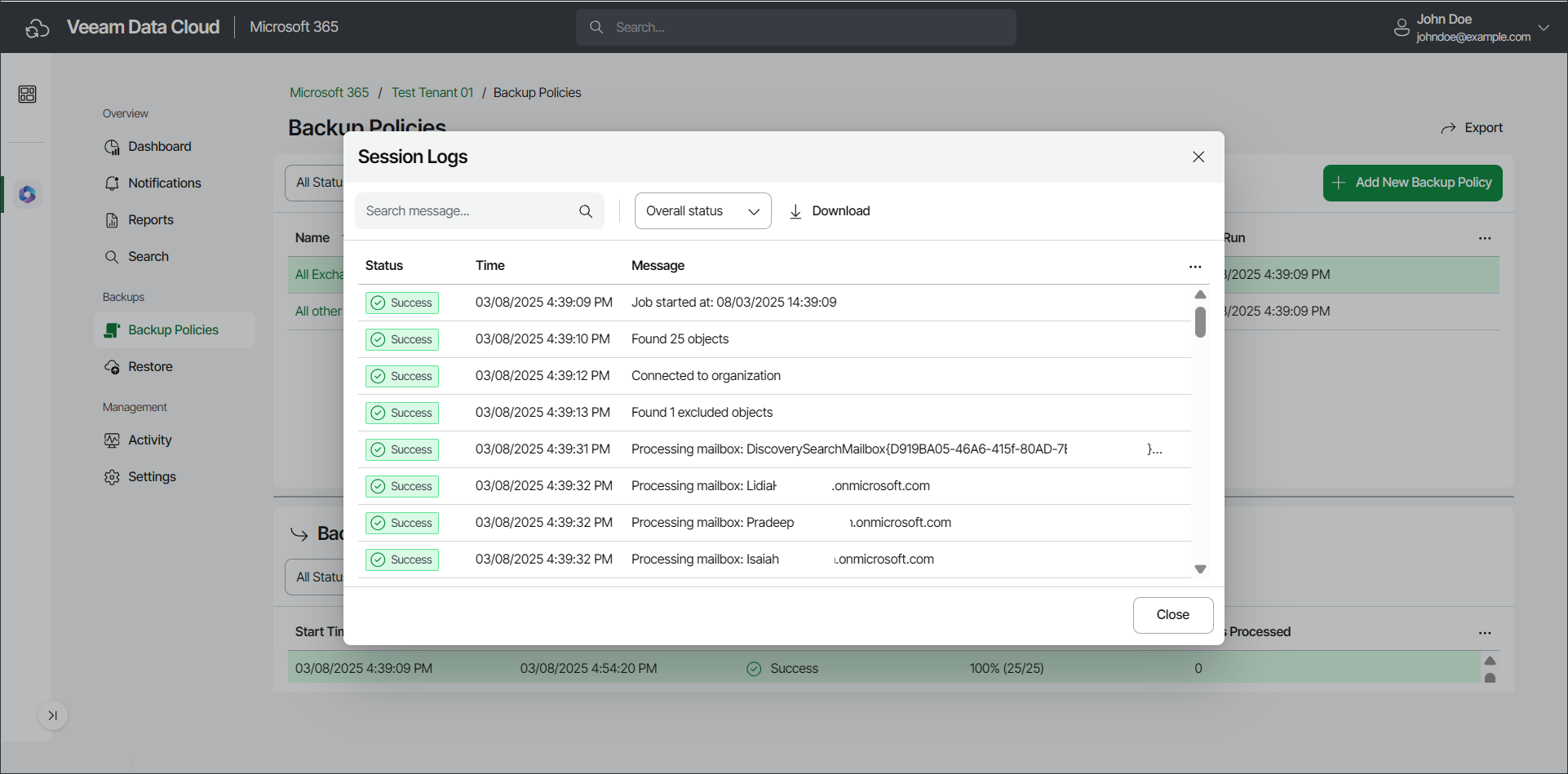The image size is (1568, 774).
Task: Select the DiscoverySearchMailbox processing message
Action: coord(897,449)
